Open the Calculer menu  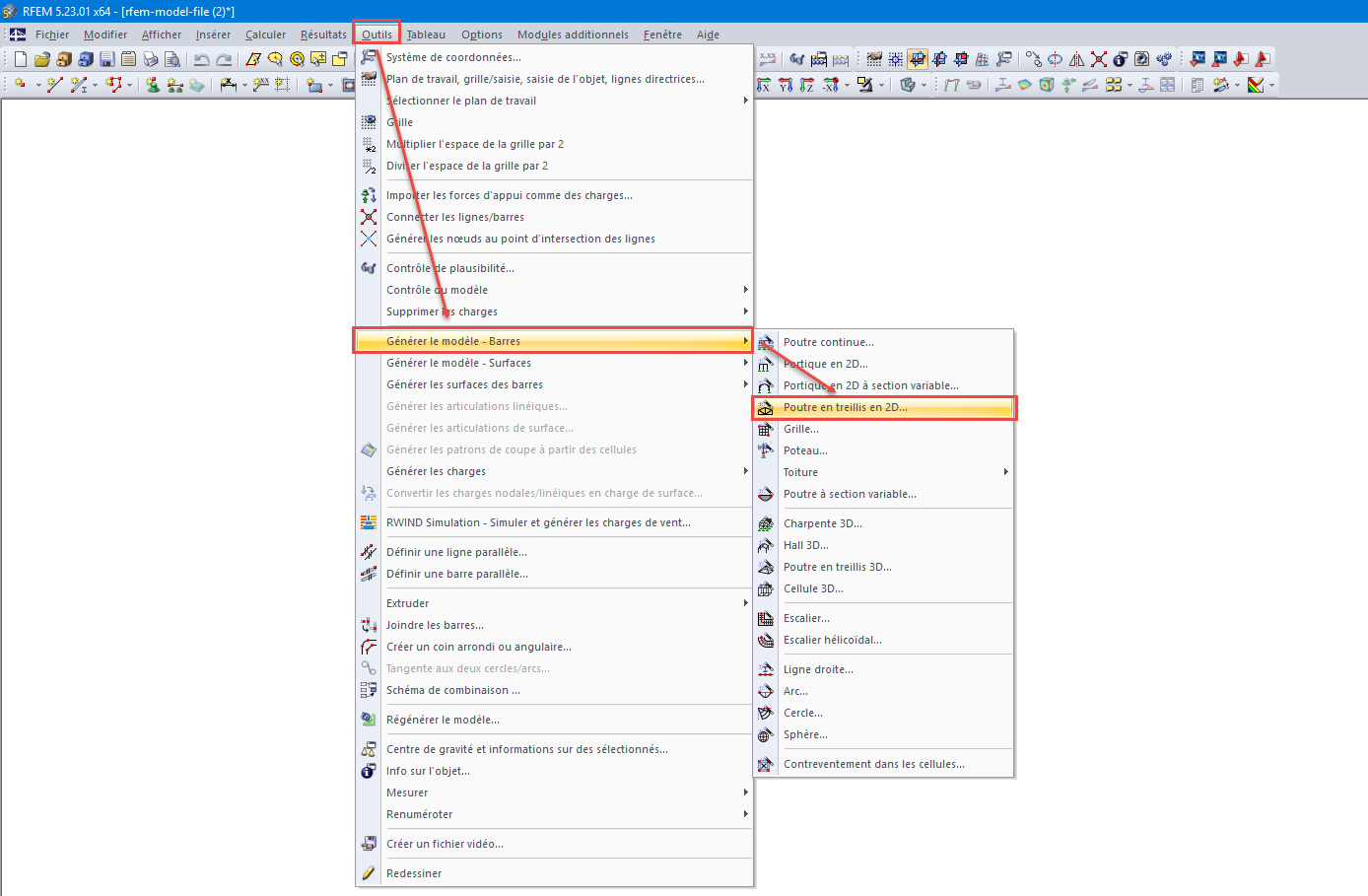265,34
